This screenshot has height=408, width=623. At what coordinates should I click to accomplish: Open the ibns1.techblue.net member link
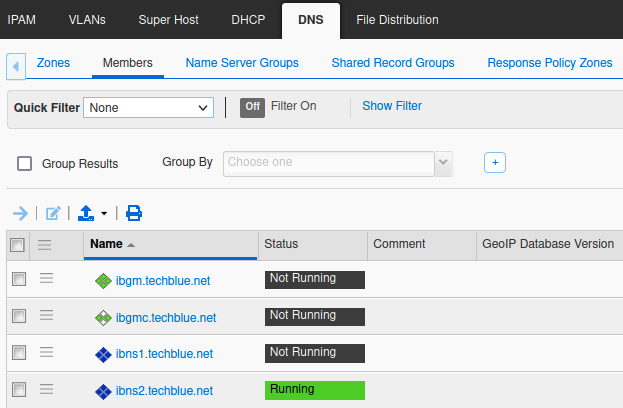coord(164,354)
